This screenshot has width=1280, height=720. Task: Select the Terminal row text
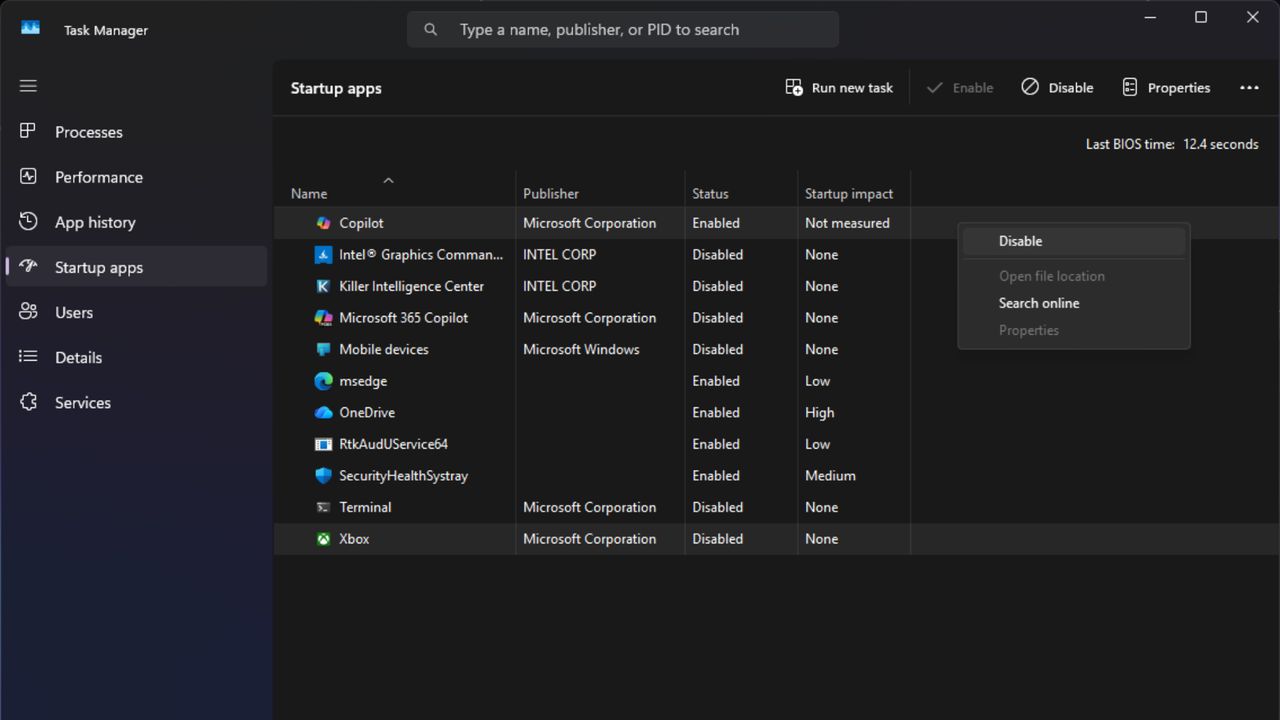[365, 507]
